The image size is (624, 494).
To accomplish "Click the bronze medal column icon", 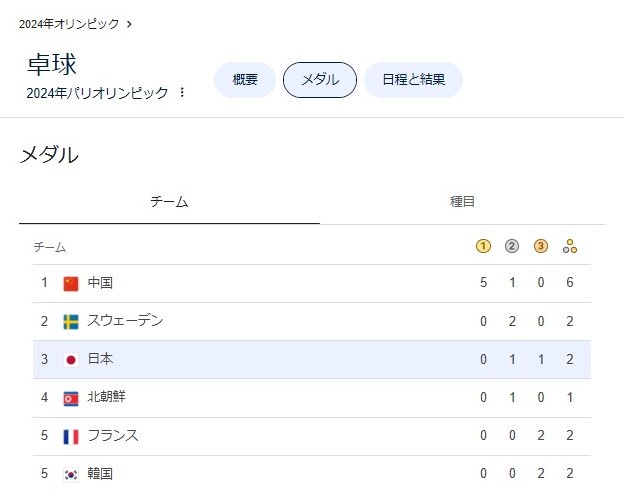I will pos(540,246).
